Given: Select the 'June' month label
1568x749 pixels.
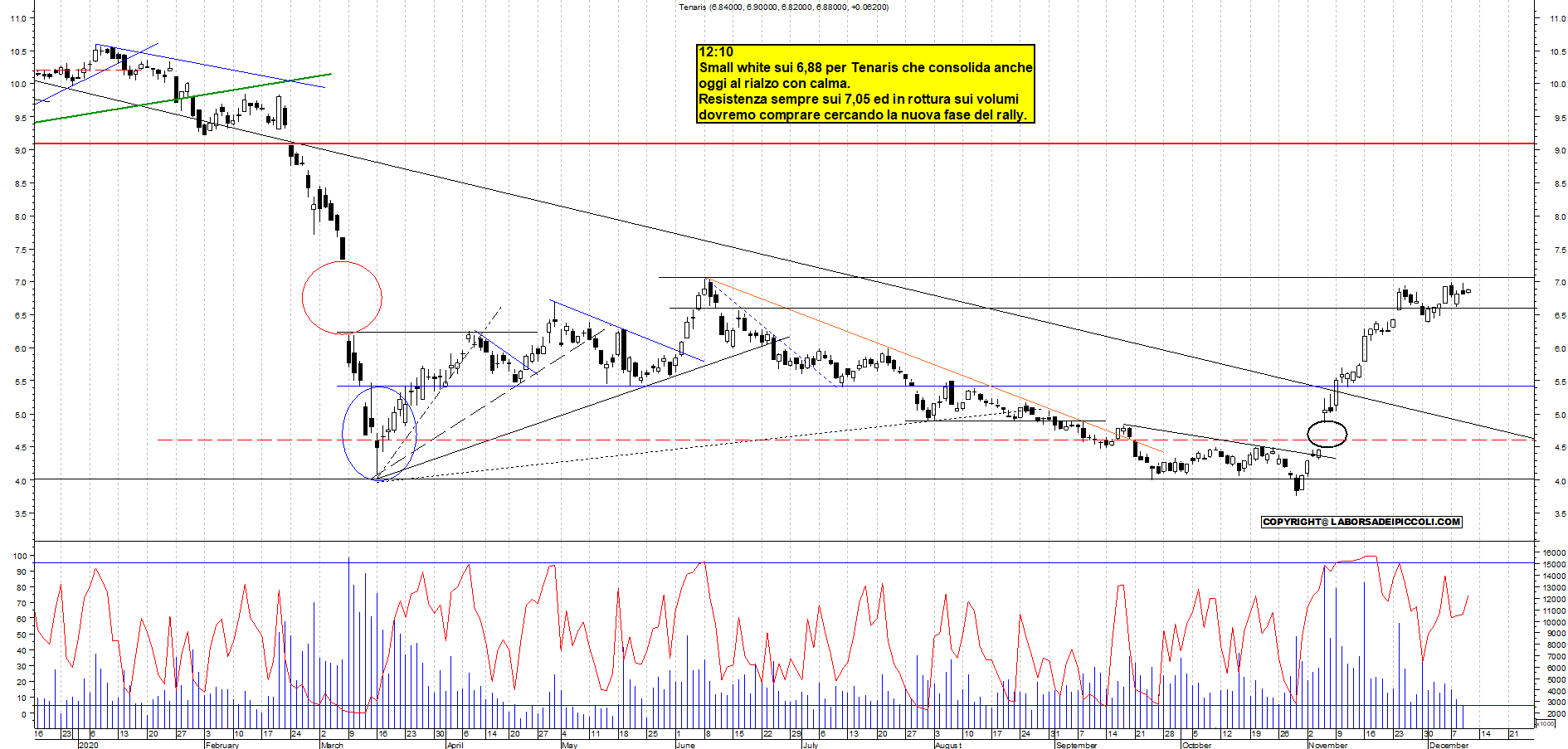Looking at the screenshot, I should pos(685,745).
